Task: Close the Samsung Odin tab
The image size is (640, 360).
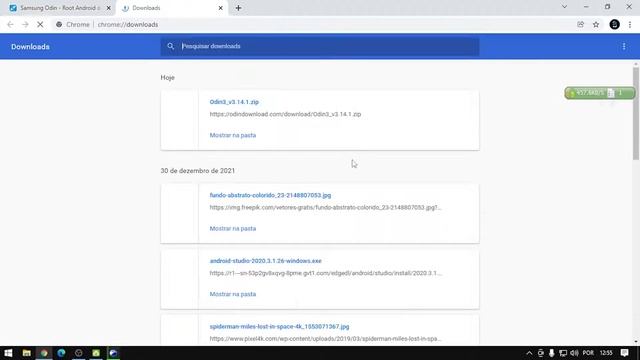Action: 109,8
